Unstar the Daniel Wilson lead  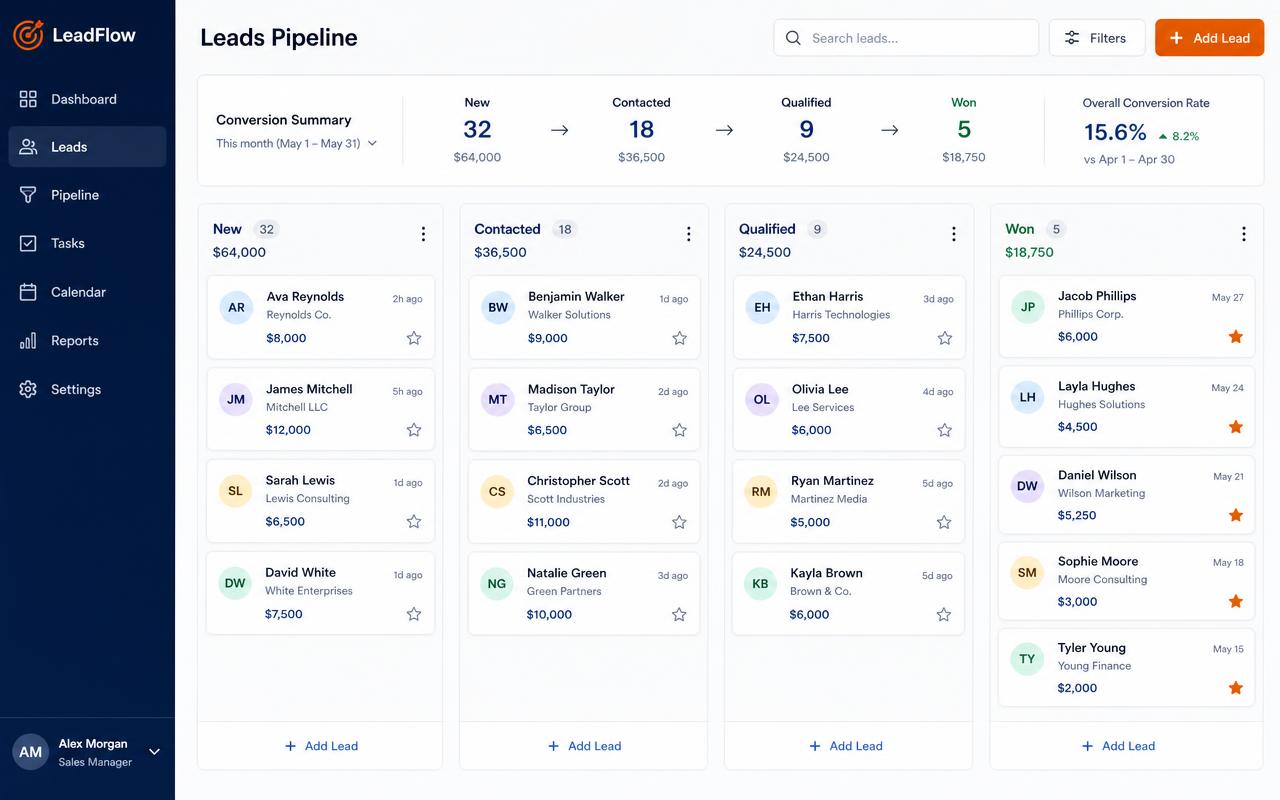(1235, 515)
